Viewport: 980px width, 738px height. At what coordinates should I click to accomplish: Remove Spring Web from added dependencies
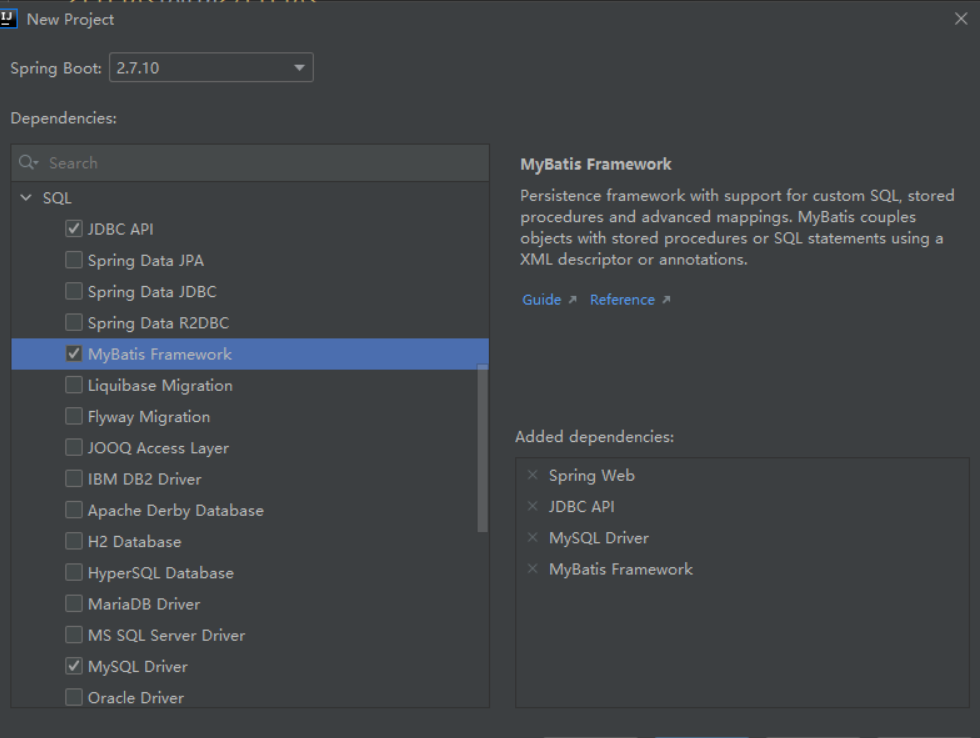click(x=532, y=475)
